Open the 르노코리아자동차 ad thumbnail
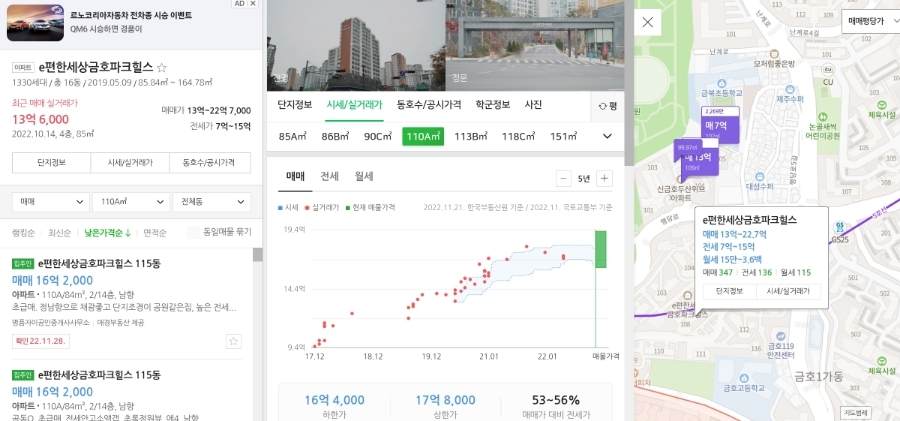This screenshot has height=421, width=900. coord(35,22)
